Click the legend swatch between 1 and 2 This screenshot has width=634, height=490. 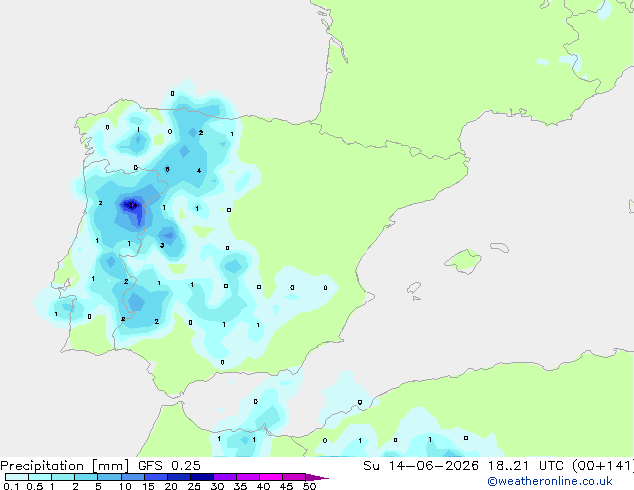coord(63,477)
